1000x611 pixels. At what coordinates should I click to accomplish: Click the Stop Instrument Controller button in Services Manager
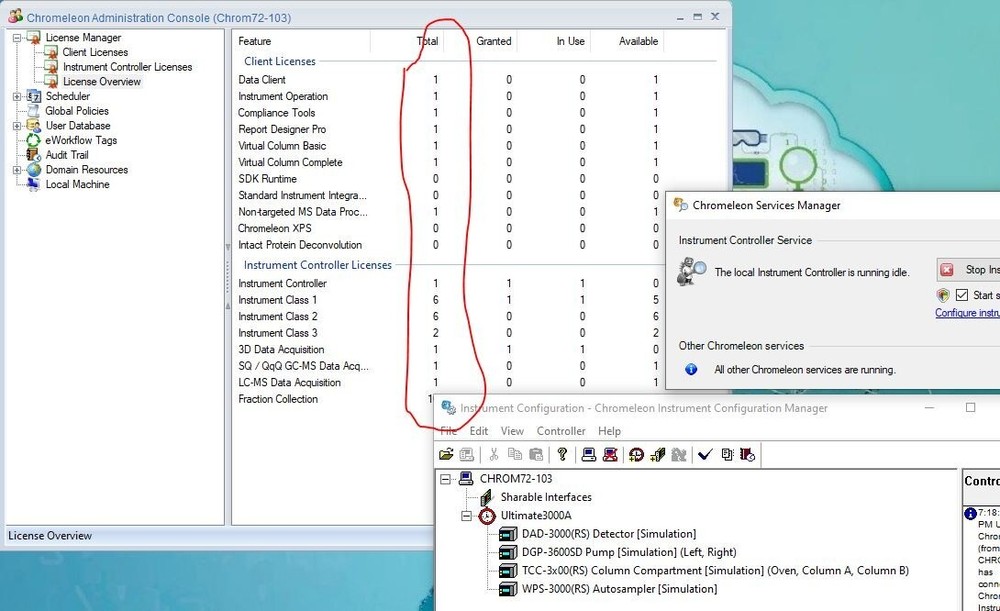[x=968, y=270]
